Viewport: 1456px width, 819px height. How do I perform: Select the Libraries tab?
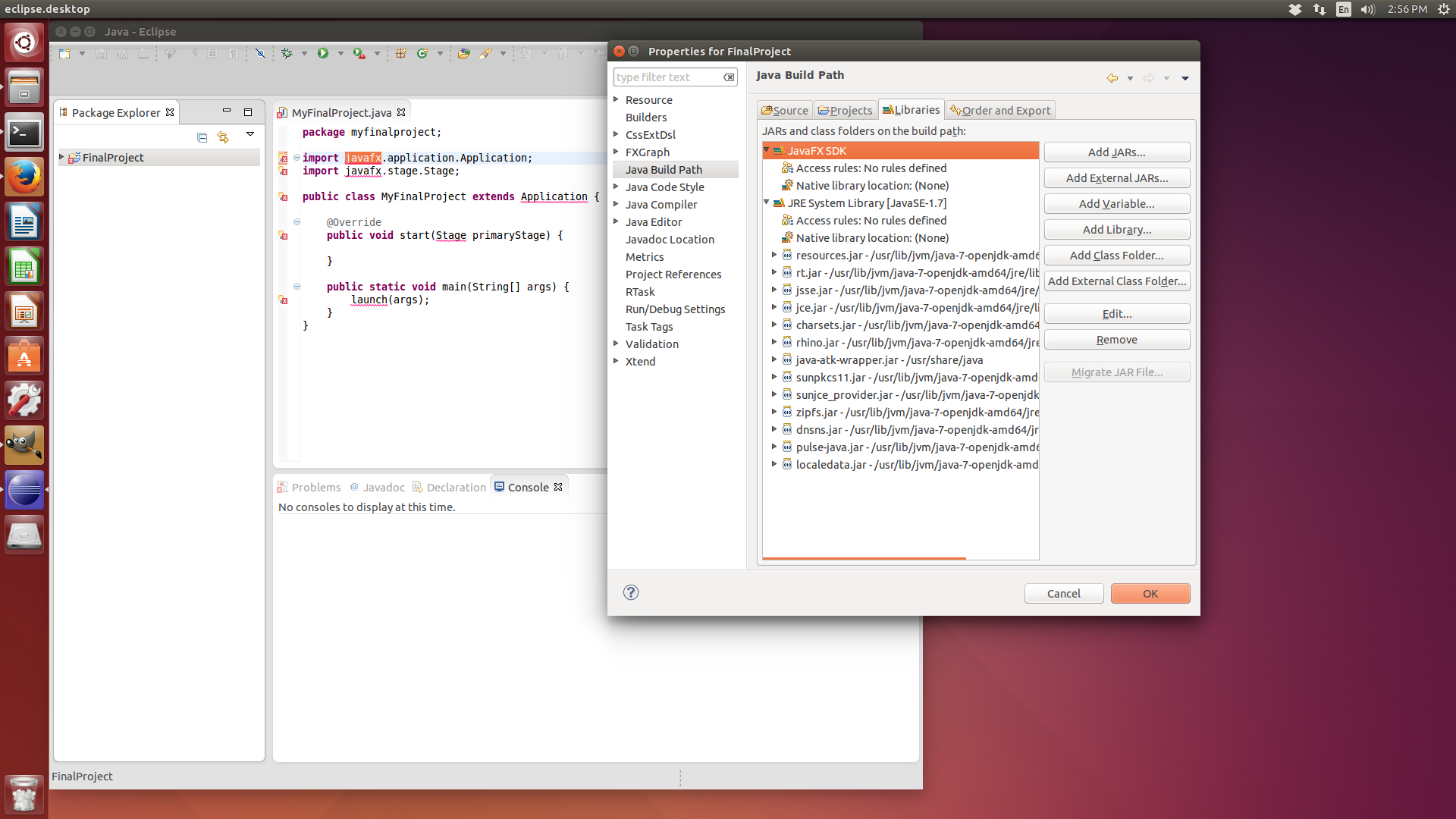click(x=912, y=109)
